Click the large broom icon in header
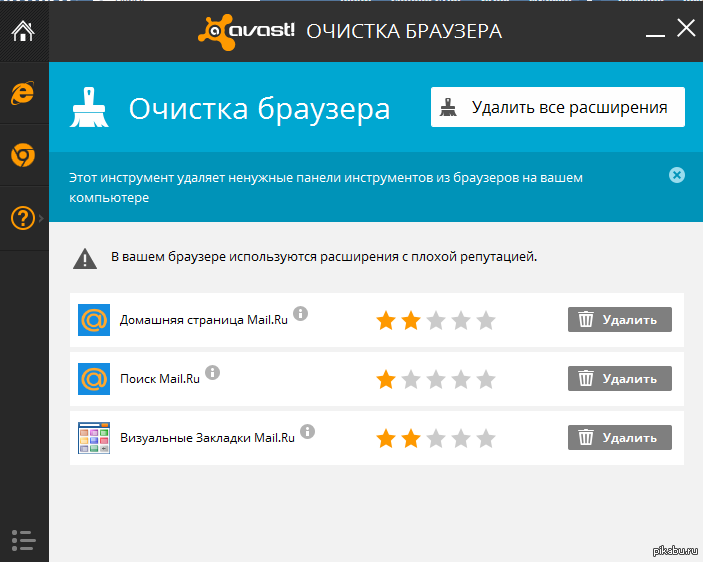Viewport: 703px width, 562px height. tap(89, 107)
